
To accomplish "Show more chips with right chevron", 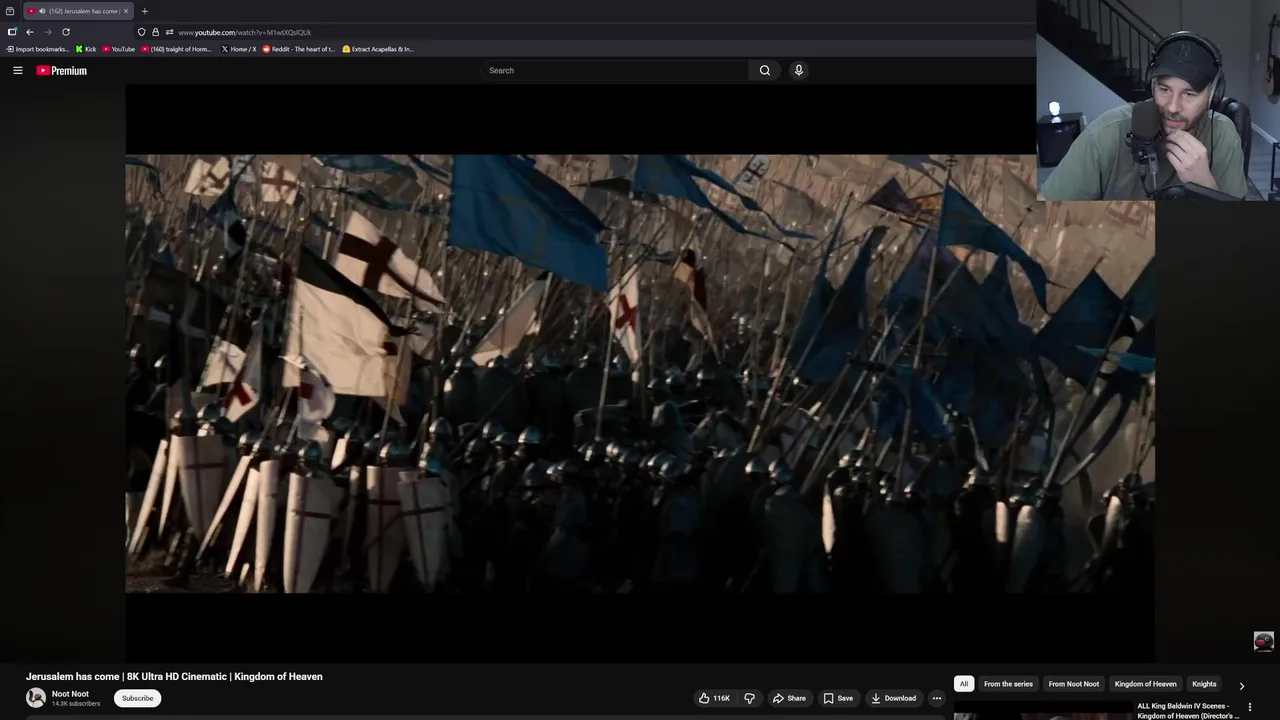I will pos(1242,685).
